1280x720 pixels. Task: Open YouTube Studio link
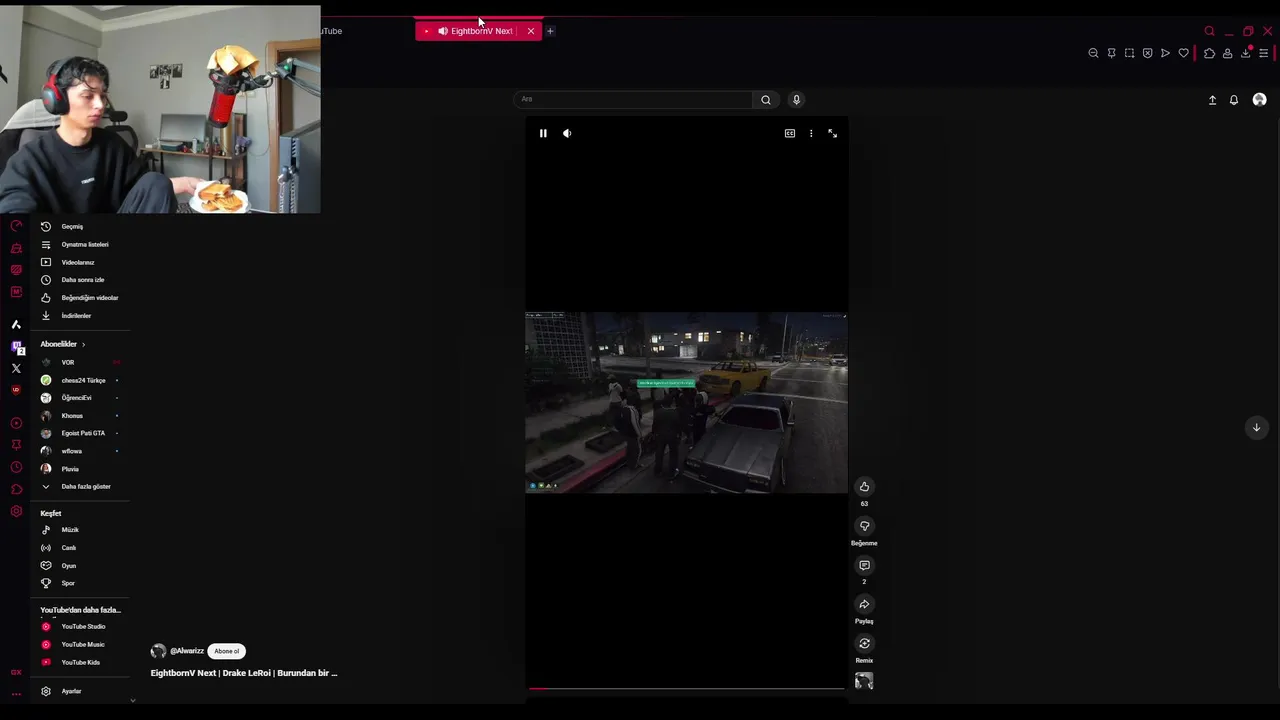point(80,627)
